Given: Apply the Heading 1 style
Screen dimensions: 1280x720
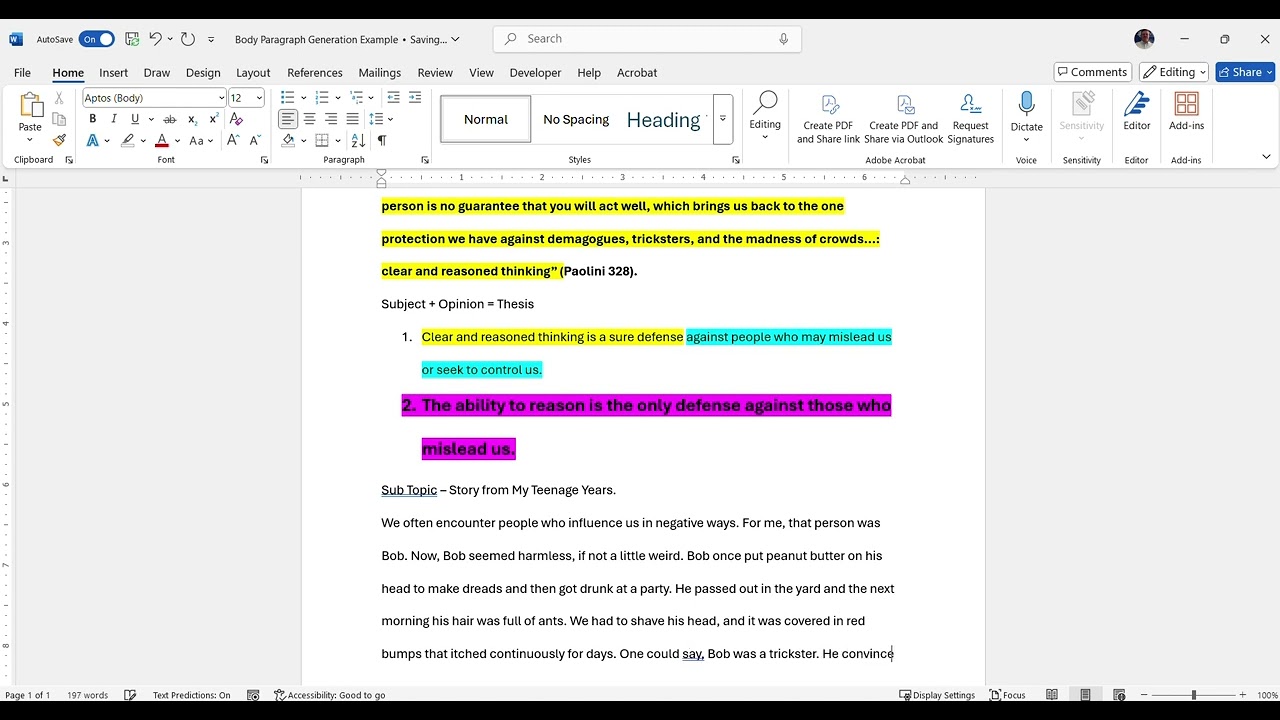Looking at the screenshot, I should click(x=666, y=119).
